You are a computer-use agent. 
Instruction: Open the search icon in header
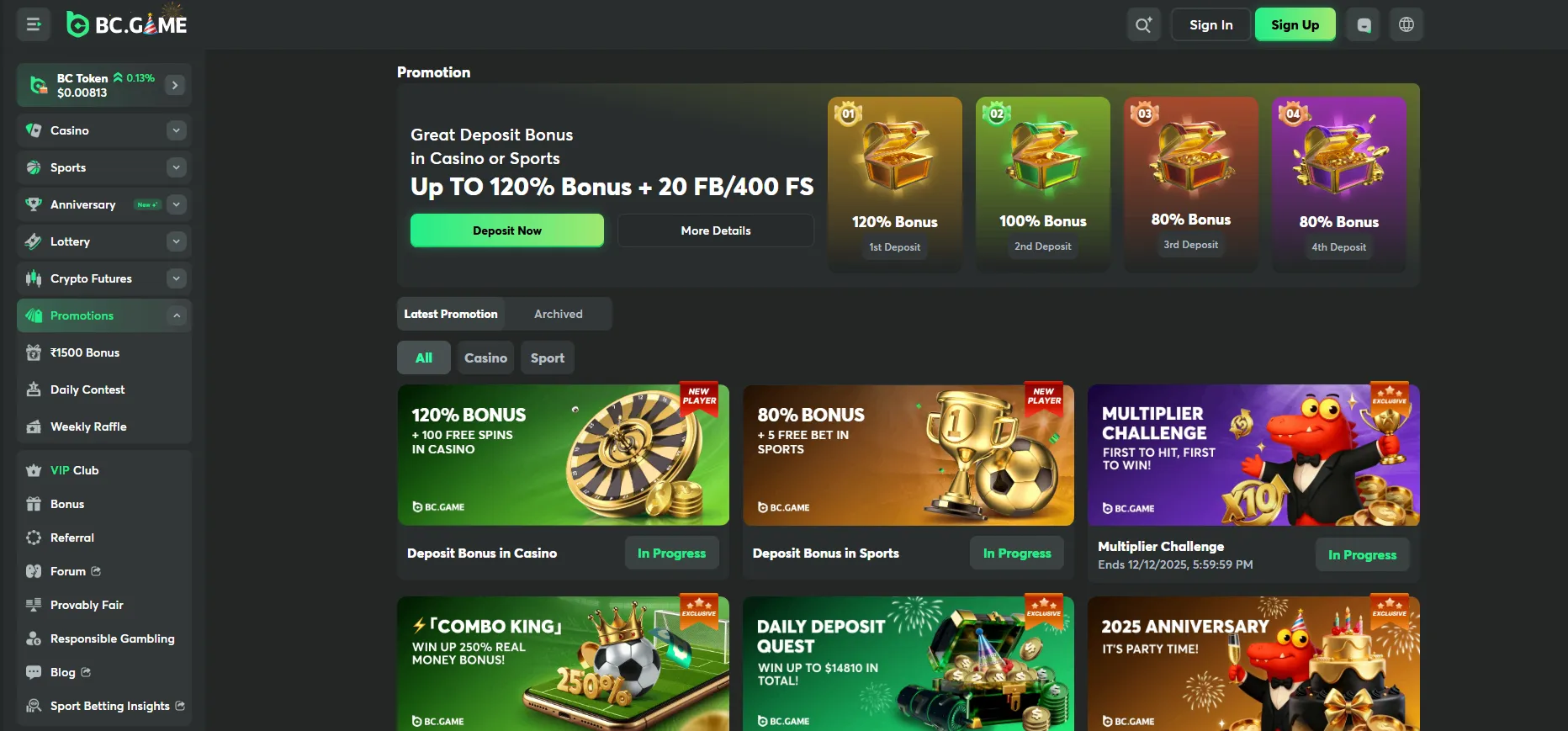pyautogui.click(x=1143, y=24)
